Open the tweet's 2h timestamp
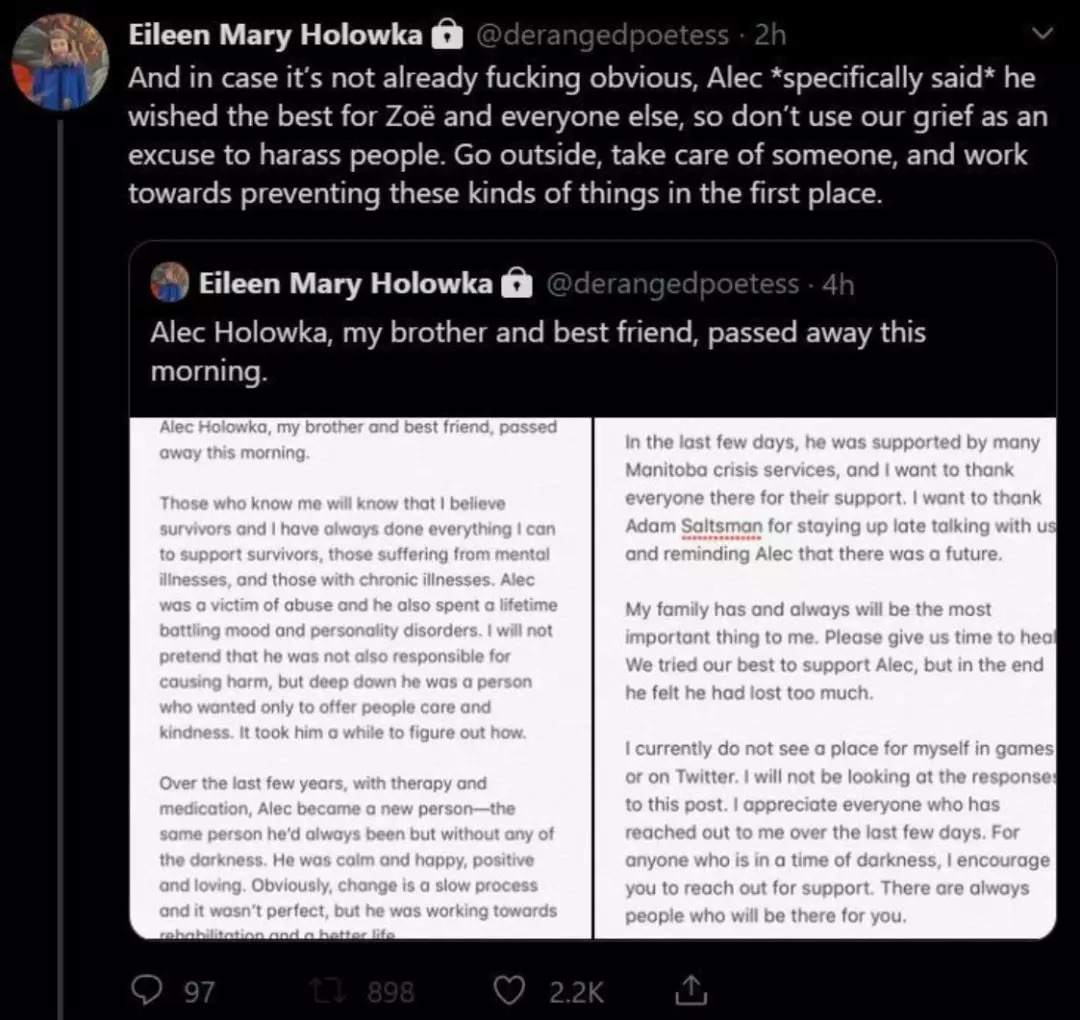This screenshot has width=1080, height=1020. tap(770, 35)
